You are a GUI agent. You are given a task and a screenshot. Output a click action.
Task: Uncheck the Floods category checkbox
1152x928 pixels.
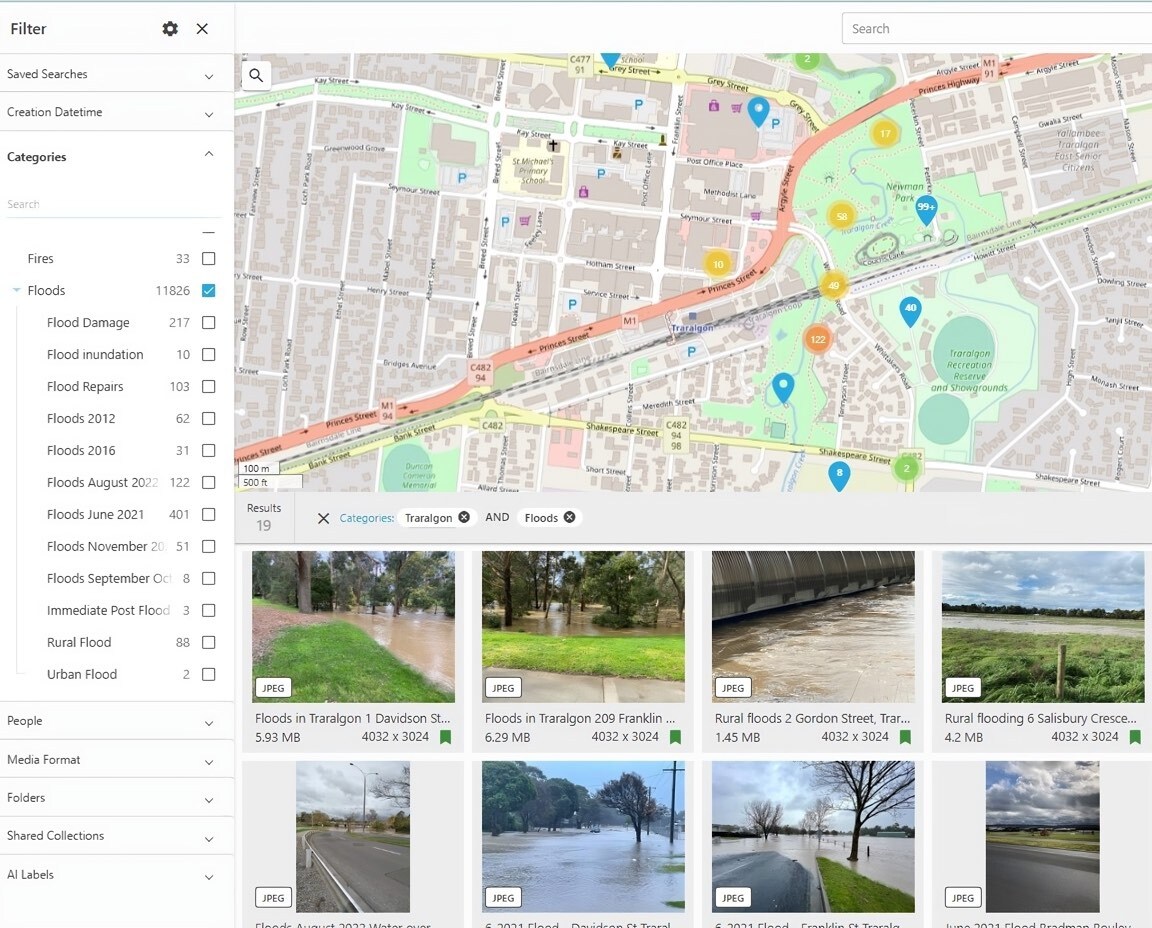(x=208, y=291)
